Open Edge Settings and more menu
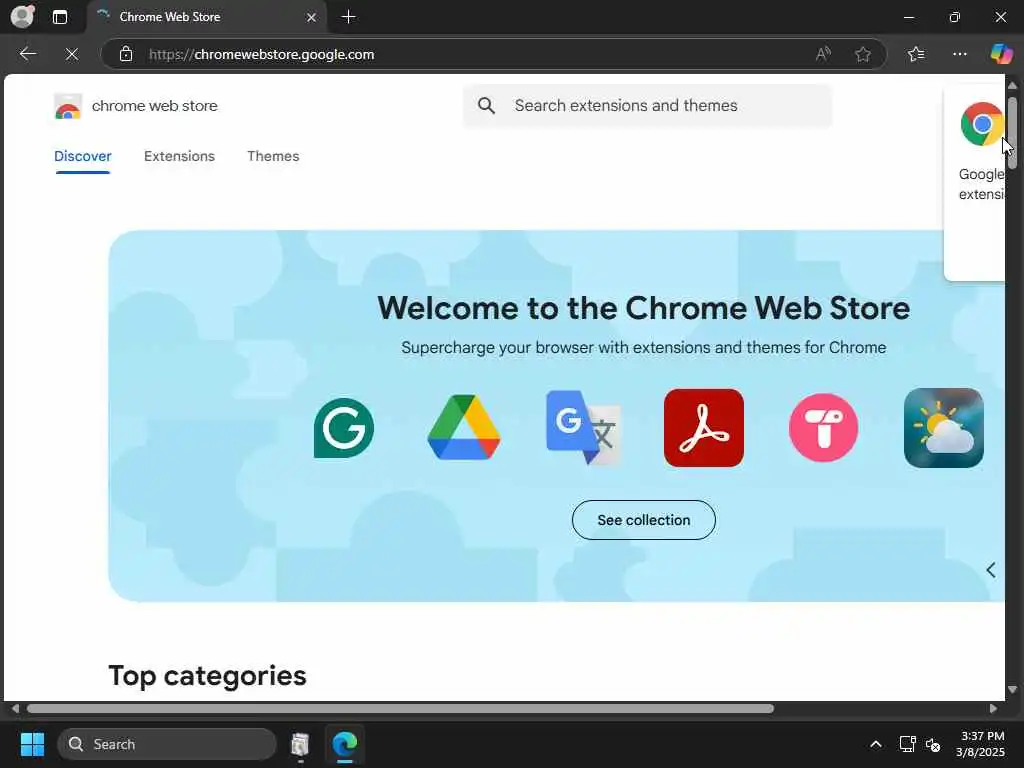This screenshot has width=1024, height=768. tap(959, 54)
